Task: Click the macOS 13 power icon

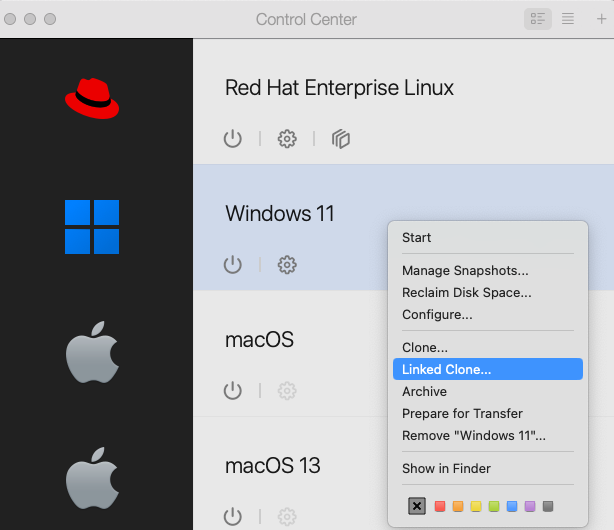Action: coord(233,516)
